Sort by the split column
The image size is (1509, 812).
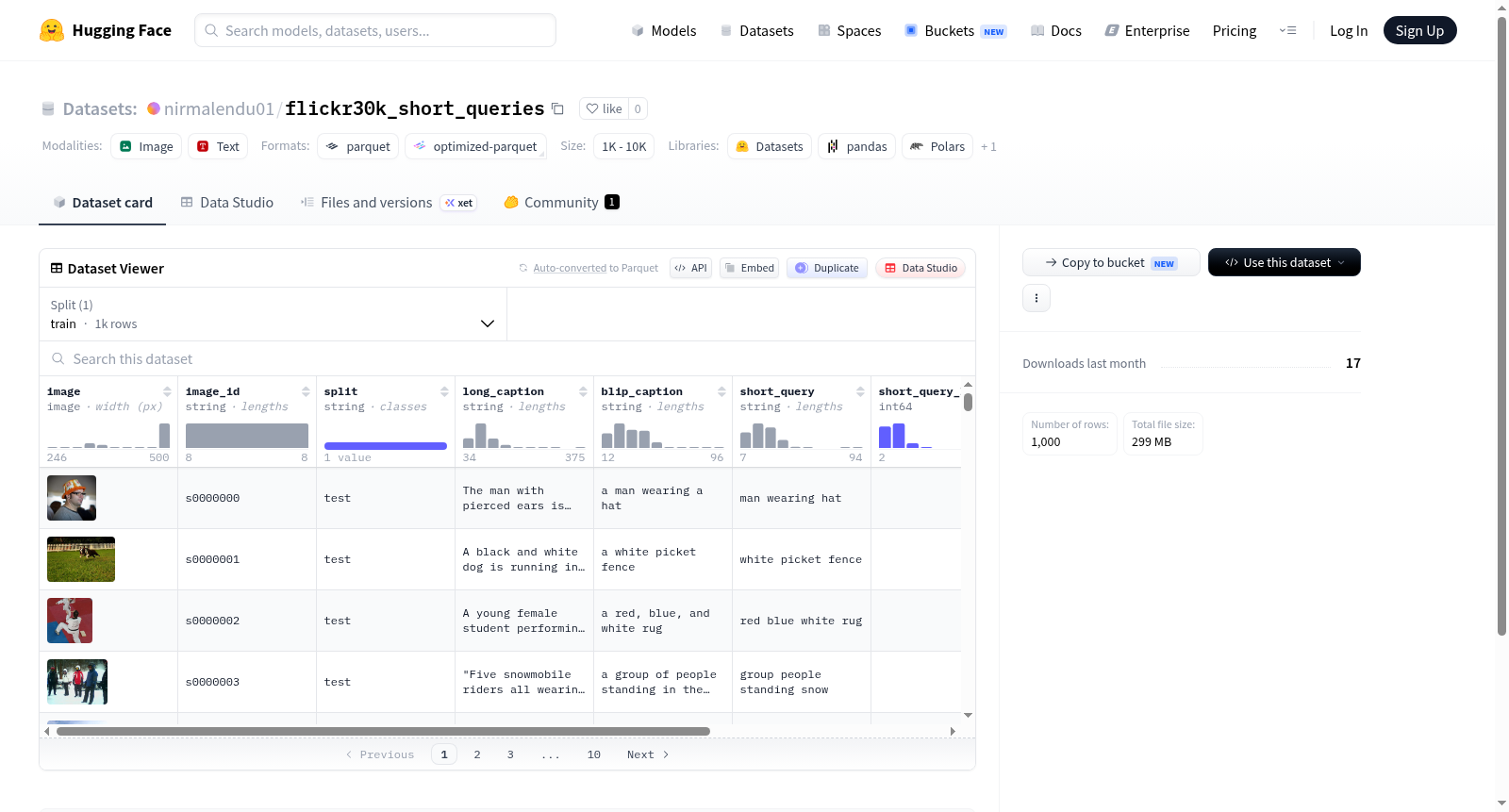click(x=444, y=391)
